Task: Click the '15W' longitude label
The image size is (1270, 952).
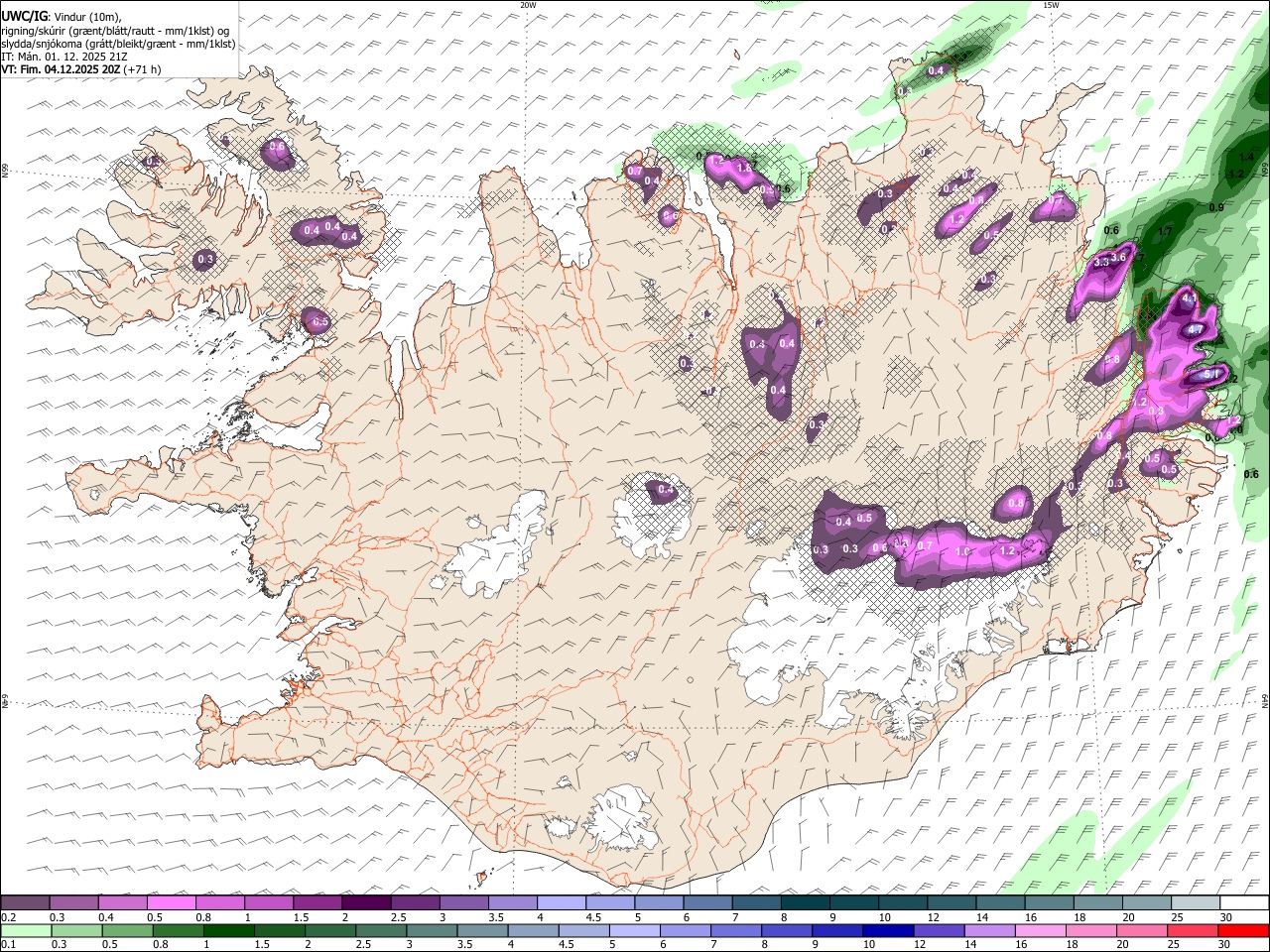Action: pyautogui.click(x=1050, y=5)
